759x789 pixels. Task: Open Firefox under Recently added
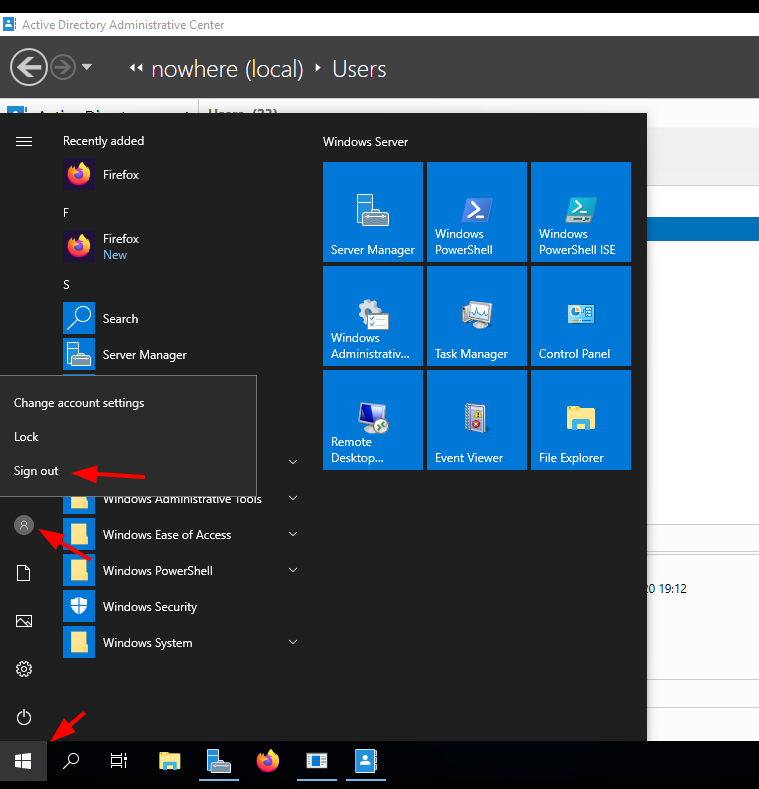click(x=181, y=175)
